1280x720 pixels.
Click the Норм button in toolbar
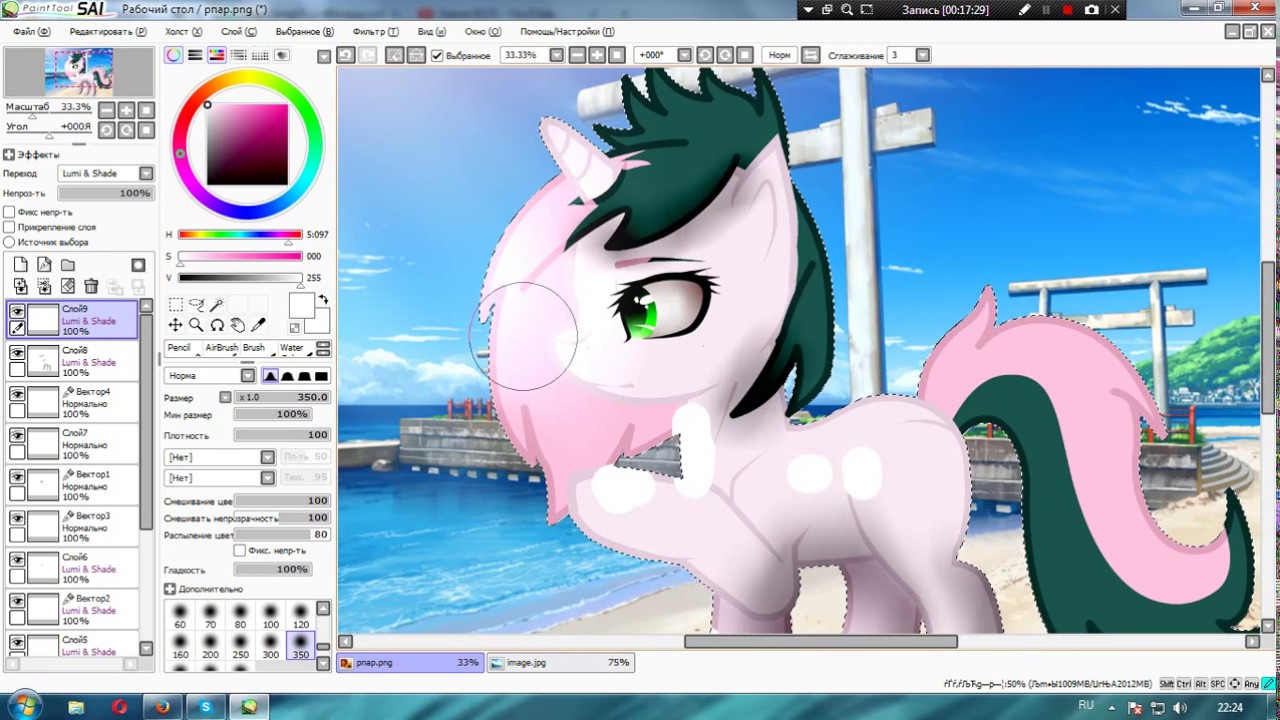(779, 55)
